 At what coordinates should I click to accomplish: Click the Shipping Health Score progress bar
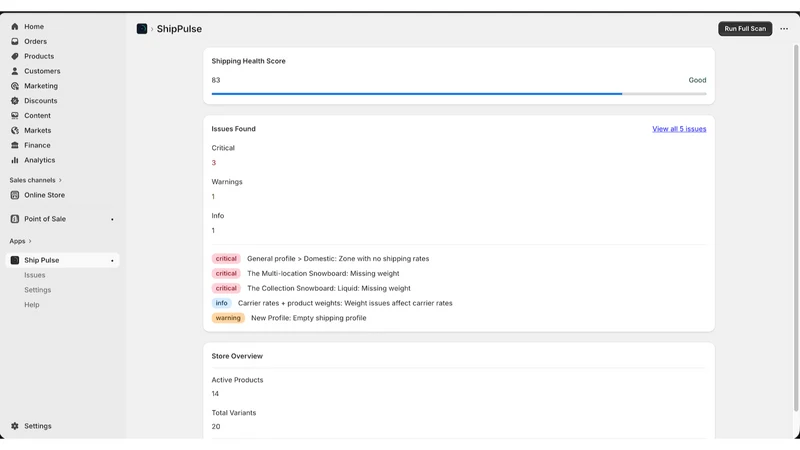[459, 94]
